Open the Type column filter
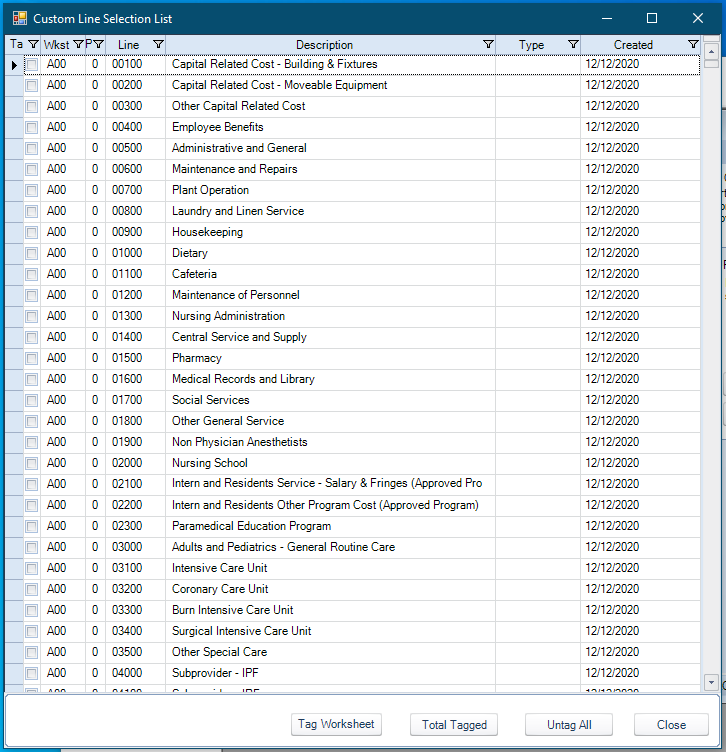Image resolution: width=726 pixels, height=752 pixels. click(573, 45)
